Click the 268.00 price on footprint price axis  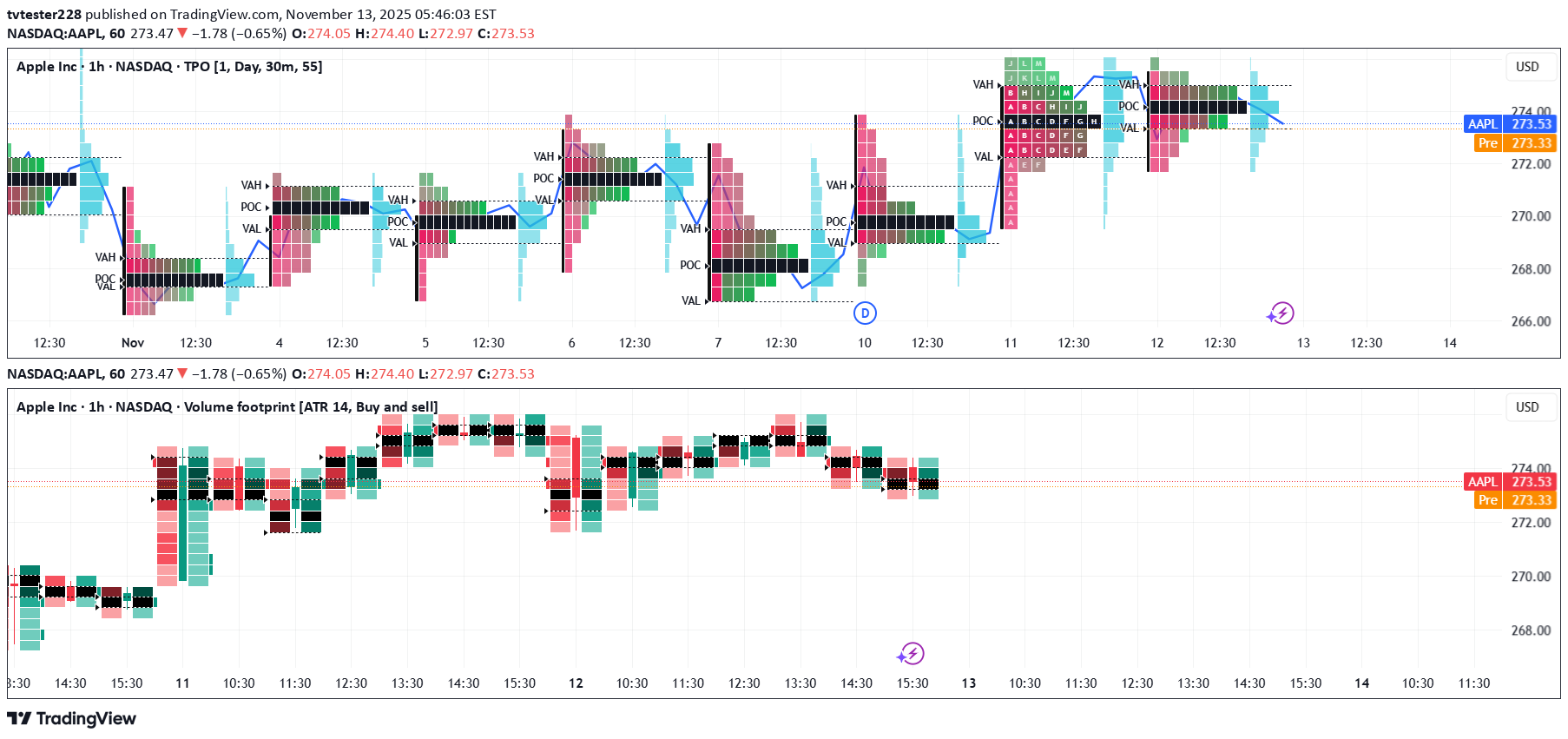point(1531,630)
